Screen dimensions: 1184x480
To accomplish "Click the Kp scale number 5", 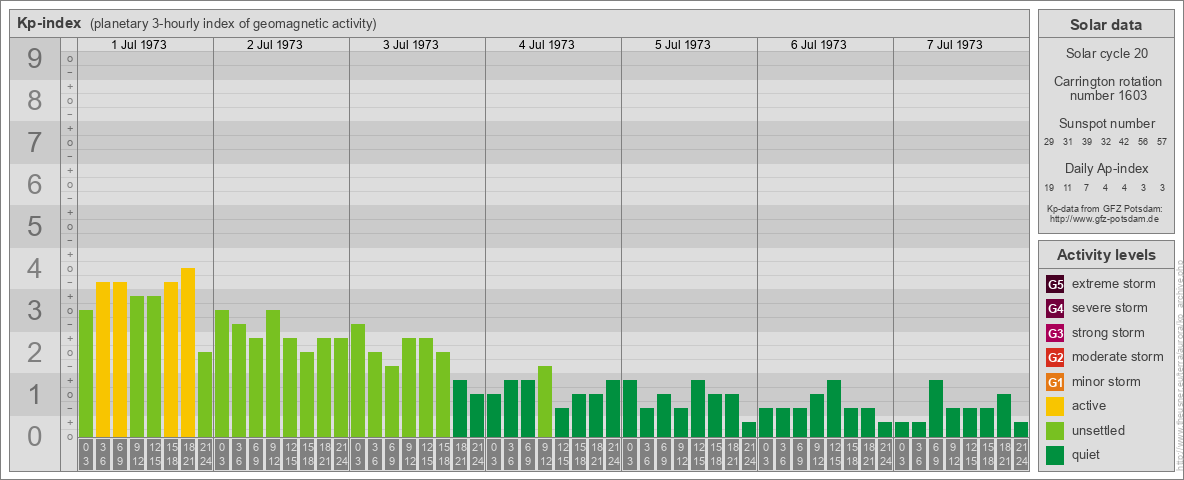I will (x=34, y=226).
